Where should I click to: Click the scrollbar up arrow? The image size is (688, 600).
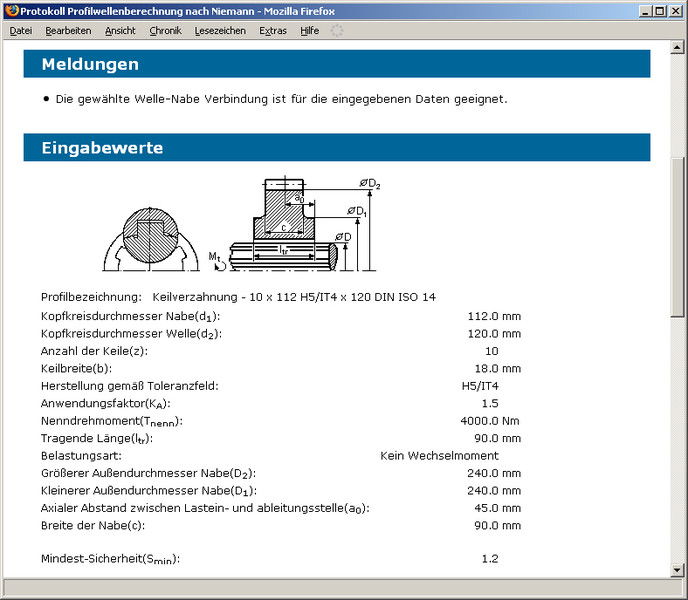(x=678, y=48)
